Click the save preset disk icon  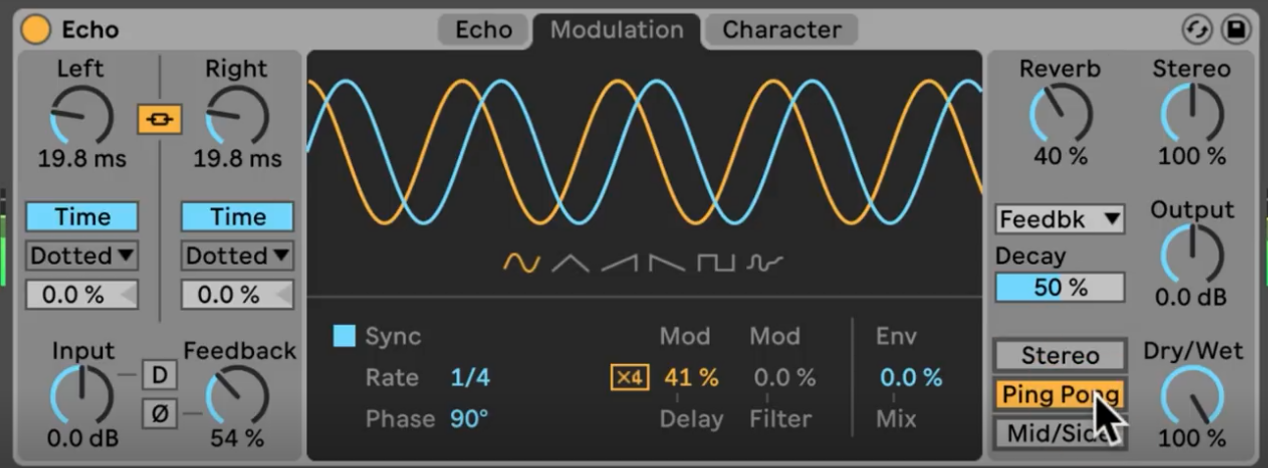1236,29
